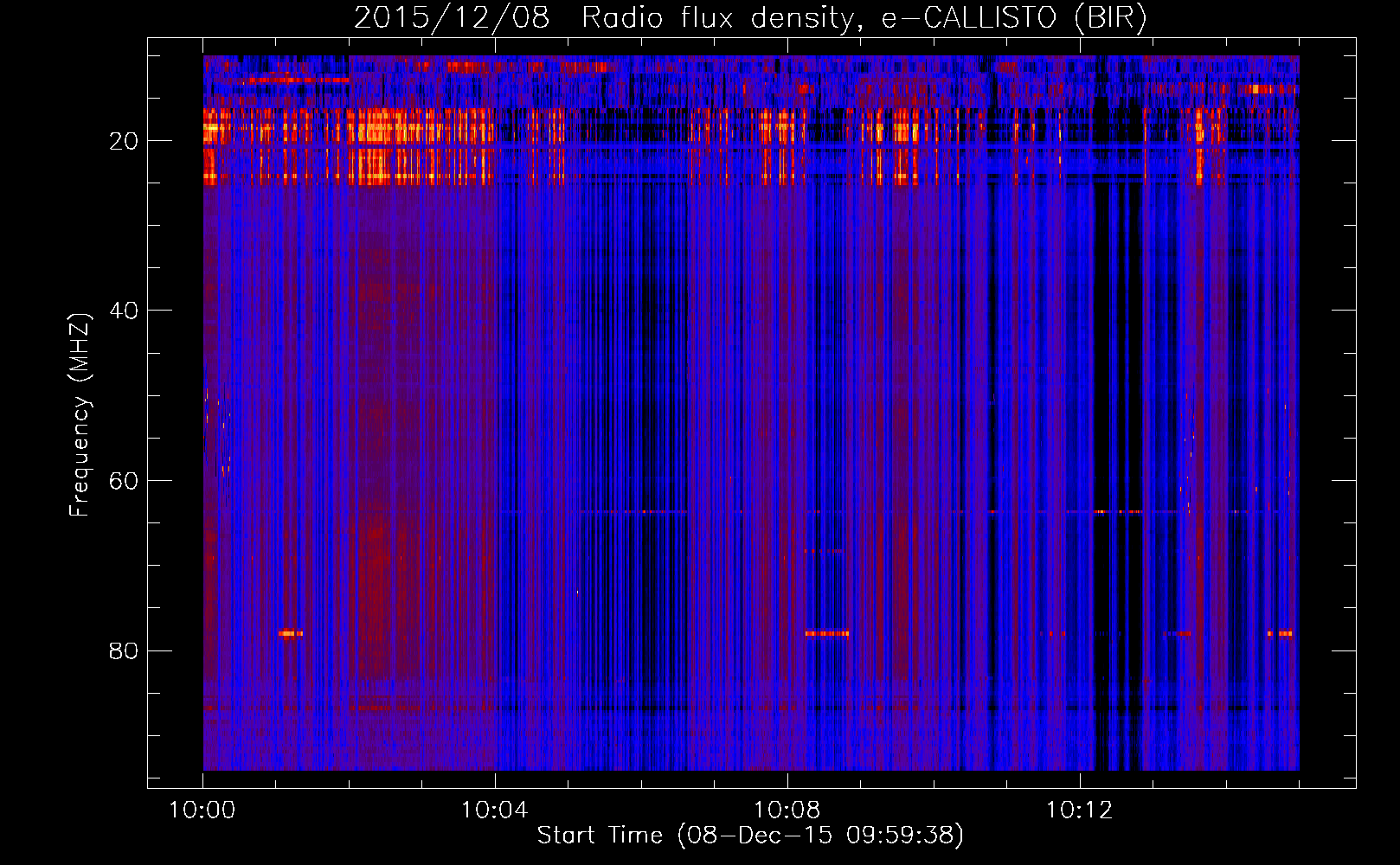
Task: Click the "80" frequency tick label
Action: tap(124, 650)
